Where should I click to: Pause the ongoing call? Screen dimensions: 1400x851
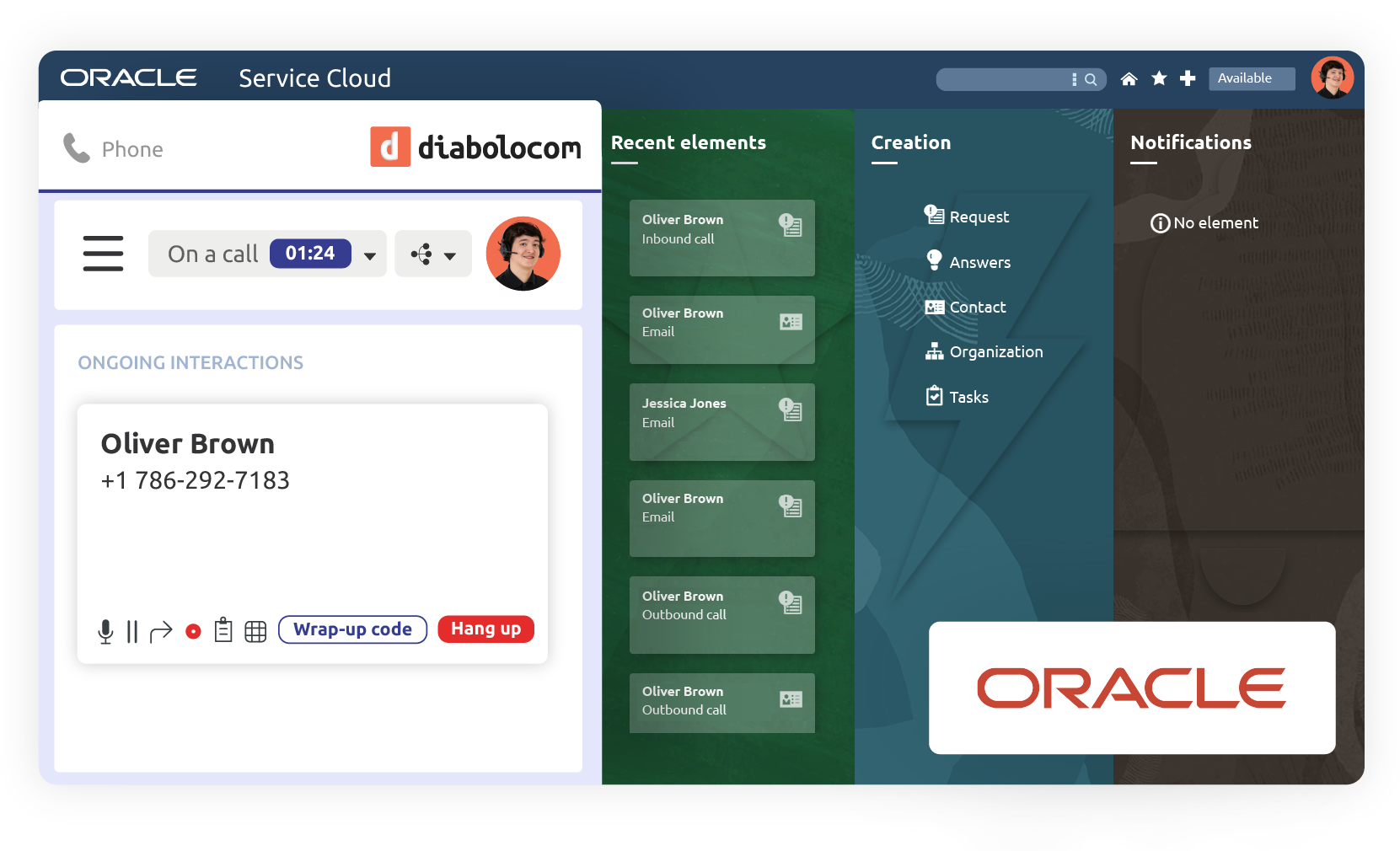tap(132, 629)
